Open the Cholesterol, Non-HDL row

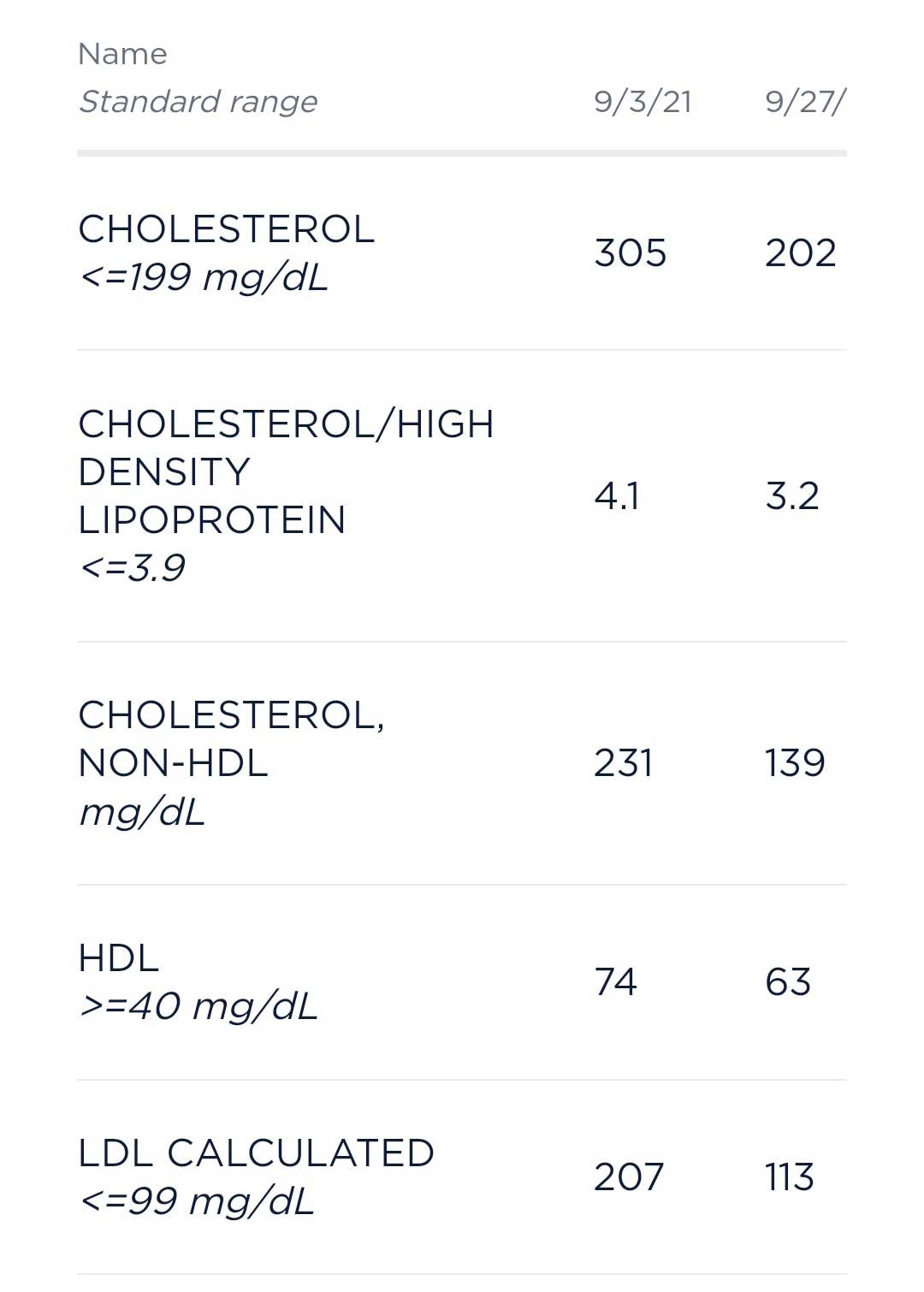coord(231,738)
